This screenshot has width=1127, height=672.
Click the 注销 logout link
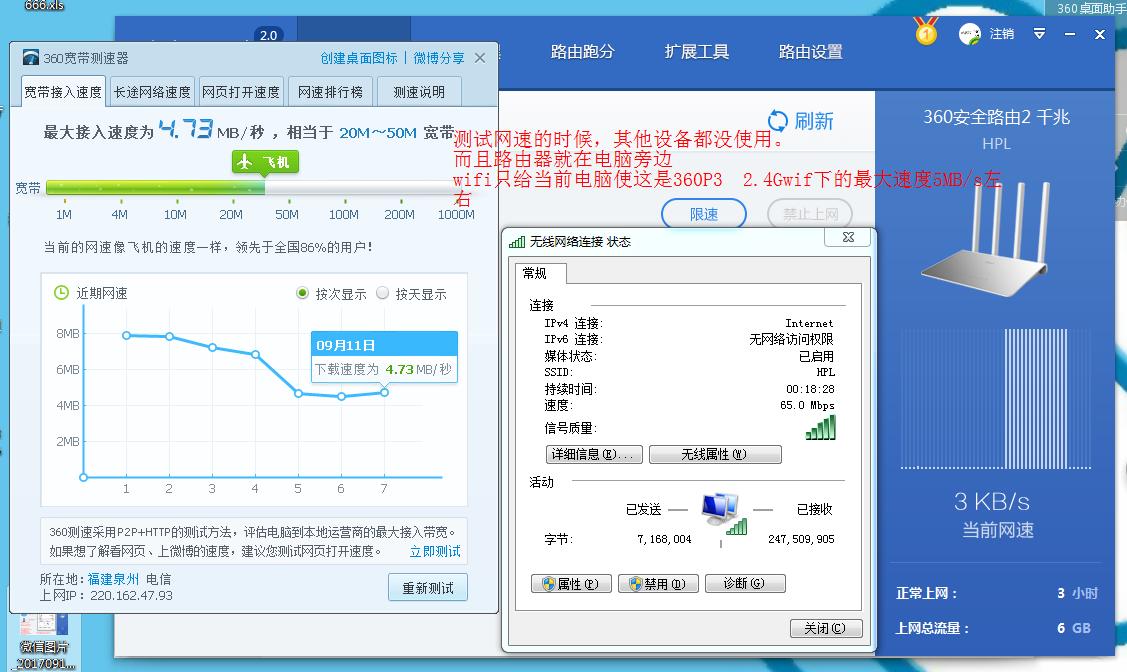click(1002, 34)
